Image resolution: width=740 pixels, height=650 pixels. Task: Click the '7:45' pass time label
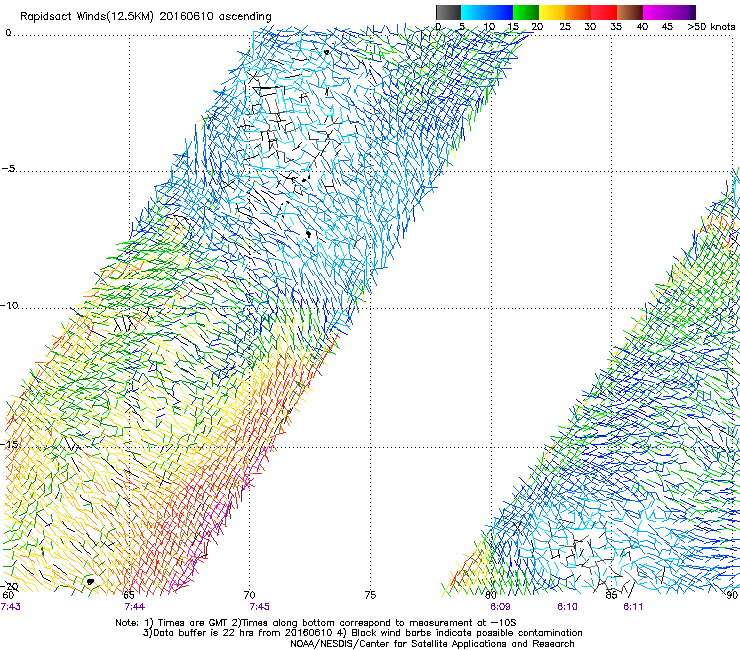pyautogui.click(x=259, y=607)
